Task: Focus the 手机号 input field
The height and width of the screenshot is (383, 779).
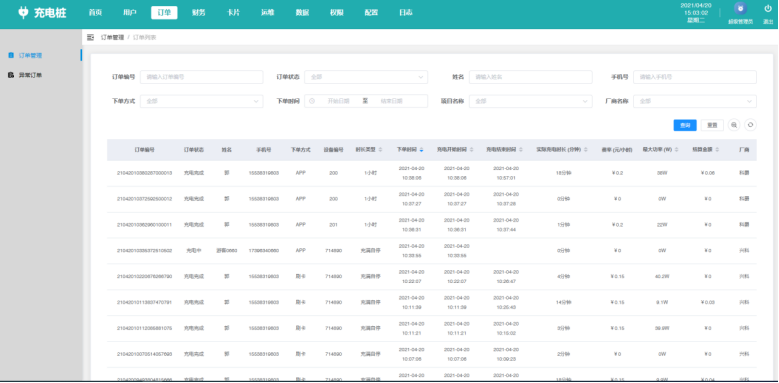Action: 695,77
